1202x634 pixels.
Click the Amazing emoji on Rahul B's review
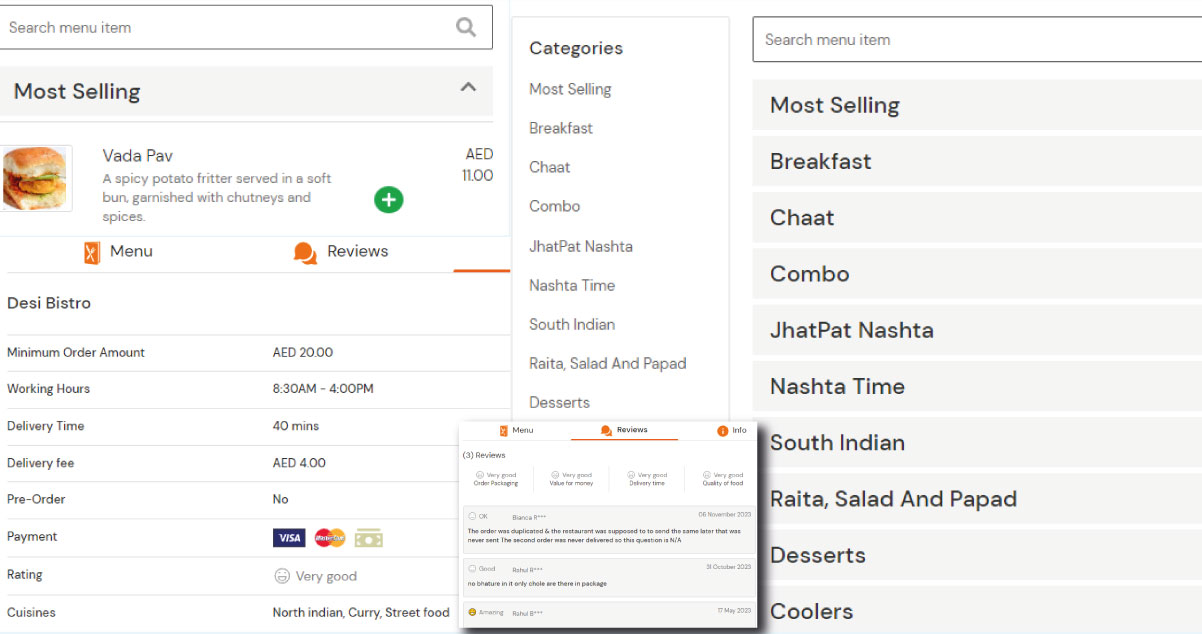coord(473,611)
